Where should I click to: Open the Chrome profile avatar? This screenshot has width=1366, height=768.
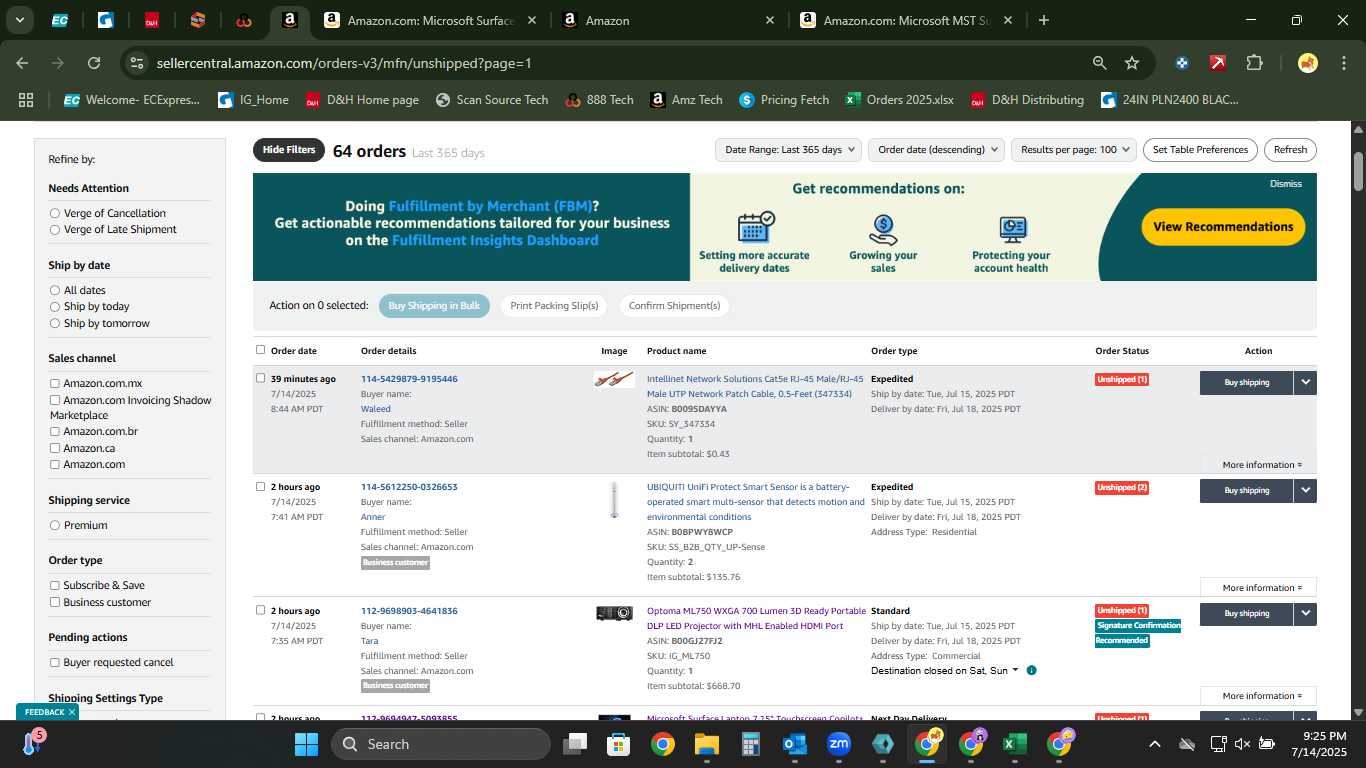[1307, 63]
